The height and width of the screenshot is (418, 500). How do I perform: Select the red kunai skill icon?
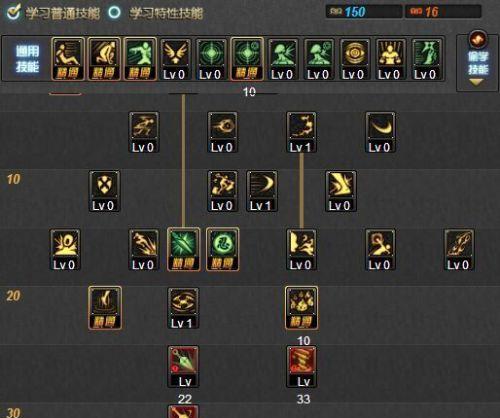pos(183,366)
